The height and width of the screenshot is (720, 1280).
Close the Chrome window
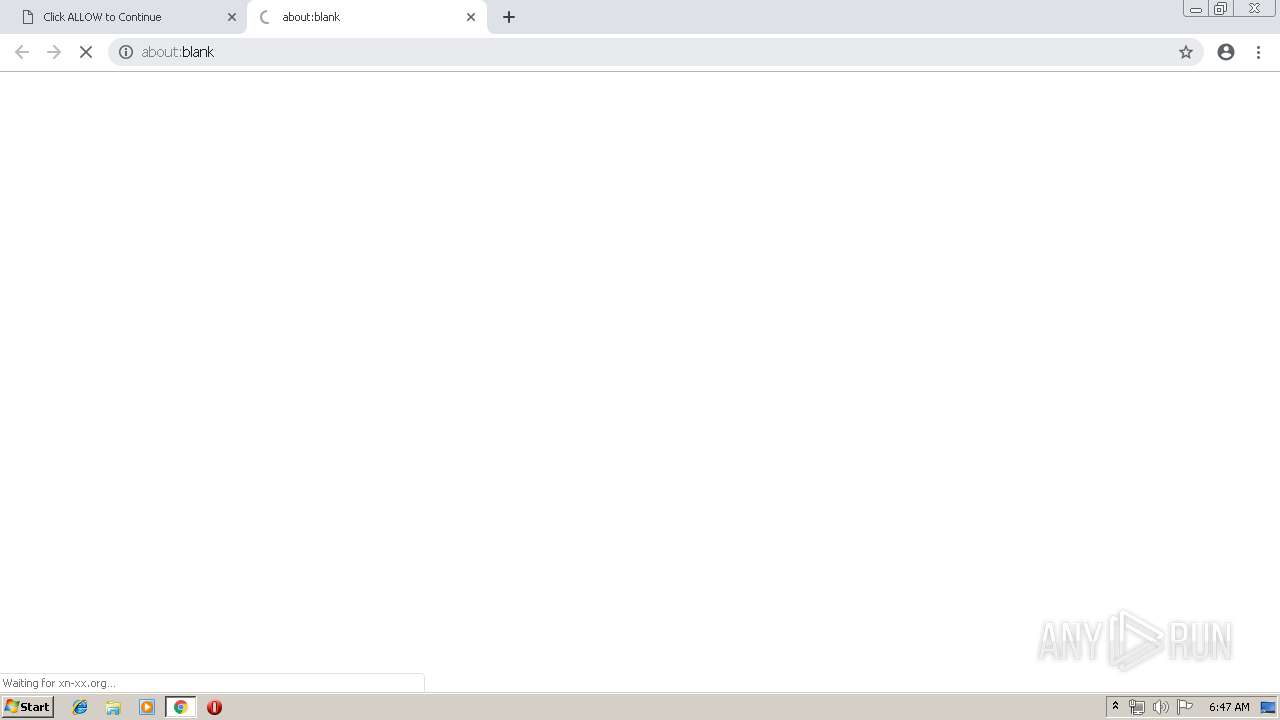[x=1254, y=9]
